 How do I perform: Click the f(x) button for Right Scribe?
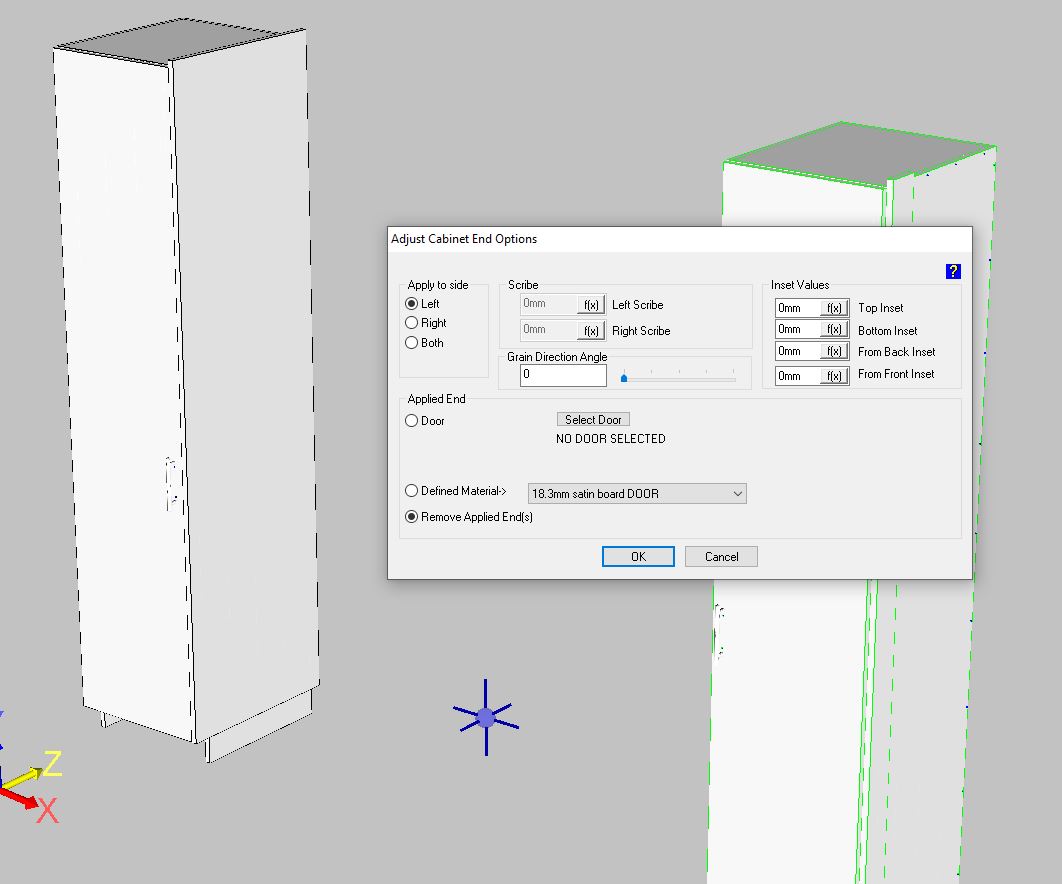tap(591, 330)
